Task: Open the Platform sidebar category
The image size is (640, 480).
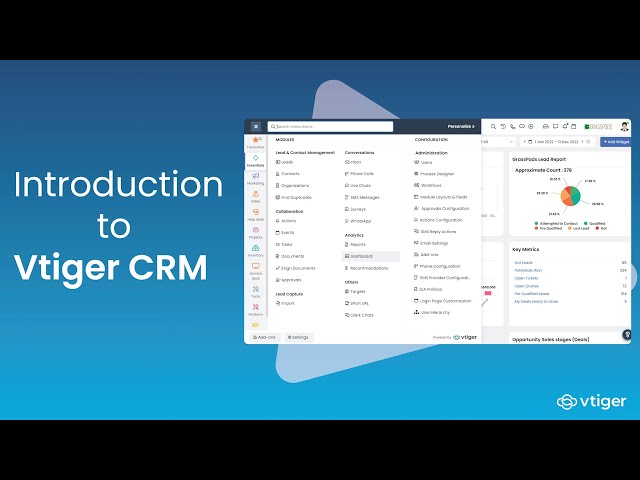Action: [256, 310]
